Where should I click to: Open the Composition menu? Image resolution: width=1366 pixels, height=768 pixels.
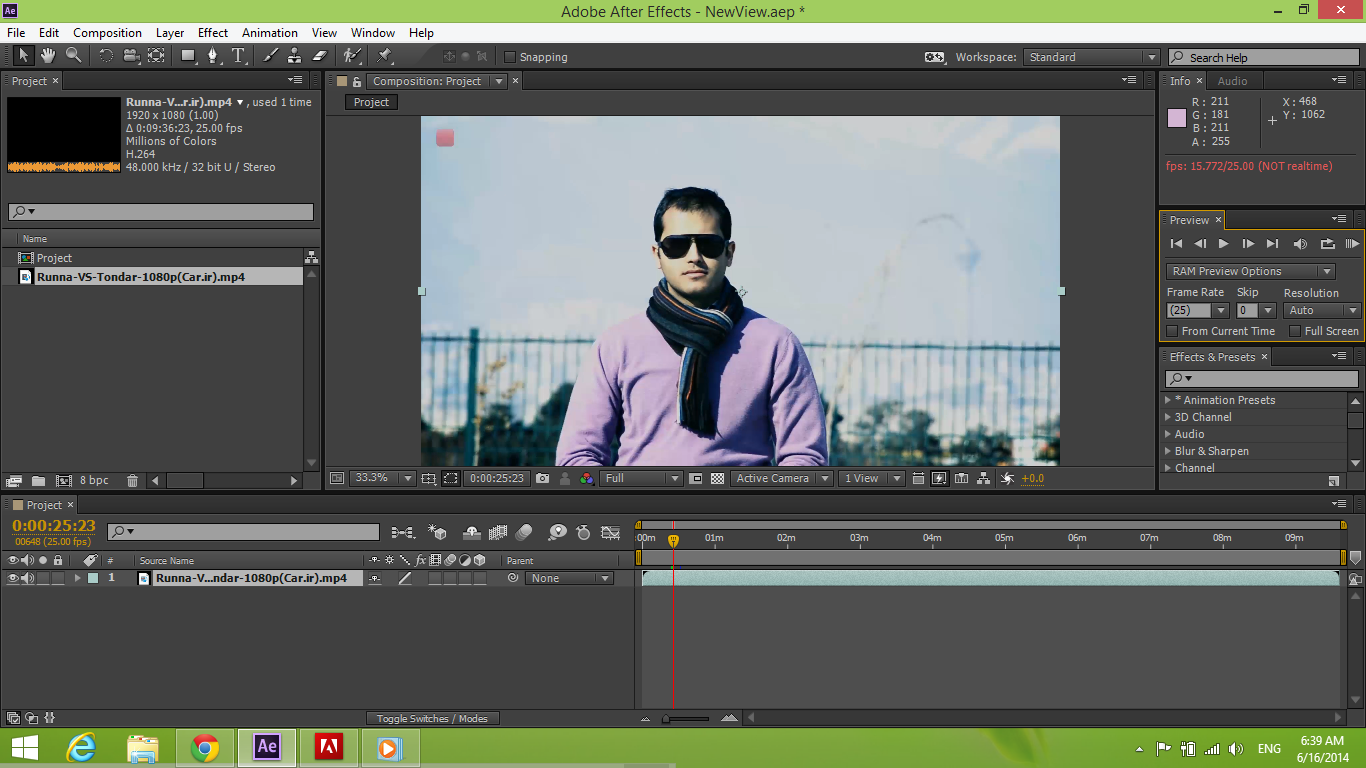point(107,33)
